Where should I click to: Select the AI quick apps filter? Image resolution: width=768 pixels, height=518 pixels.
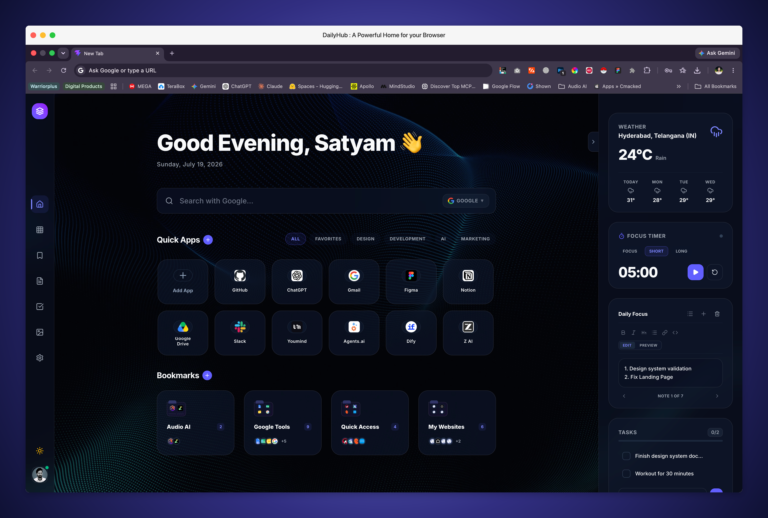(x=443, y=239)
